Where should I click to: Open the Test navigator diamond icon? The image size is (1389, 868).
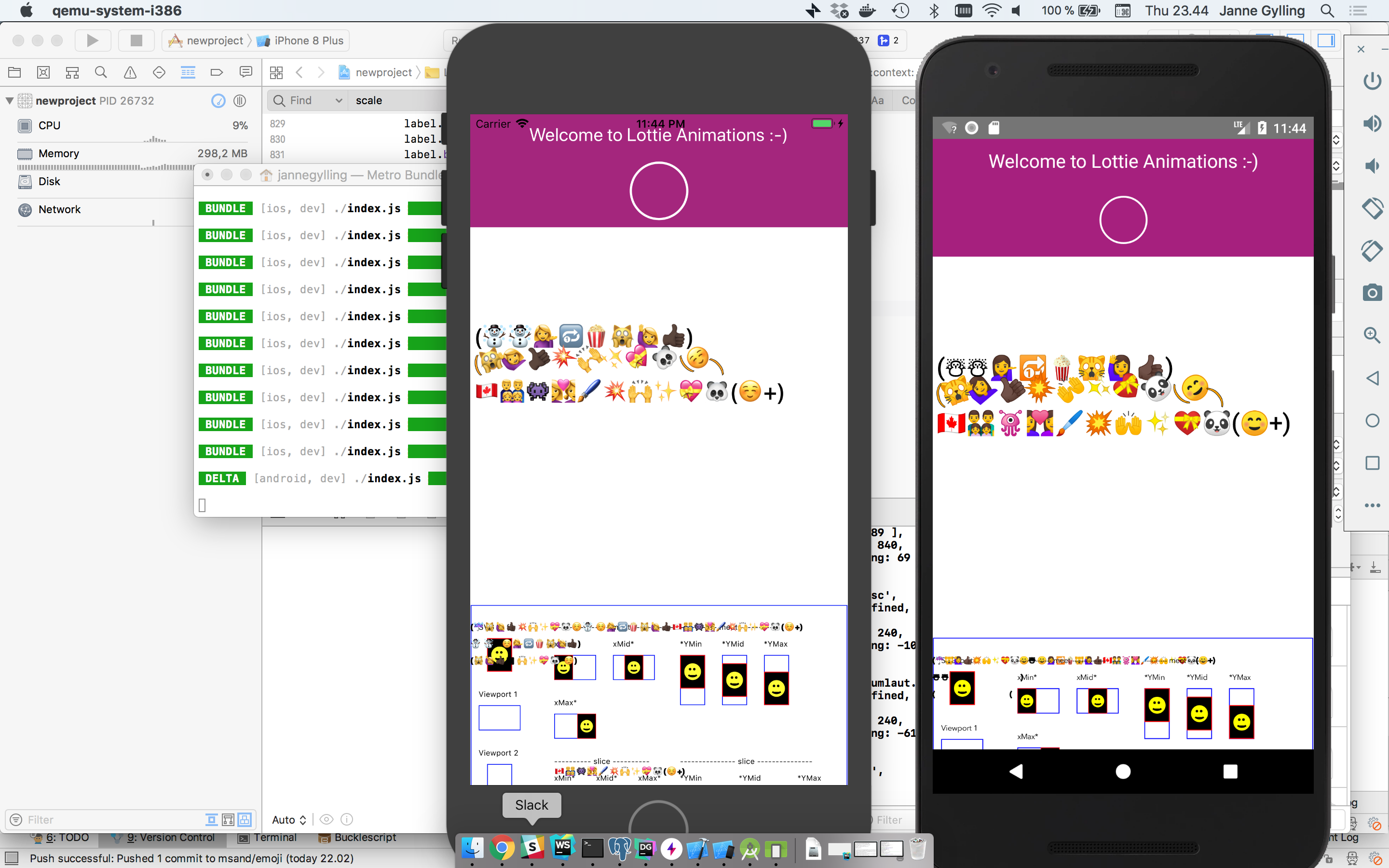[159, 72]
